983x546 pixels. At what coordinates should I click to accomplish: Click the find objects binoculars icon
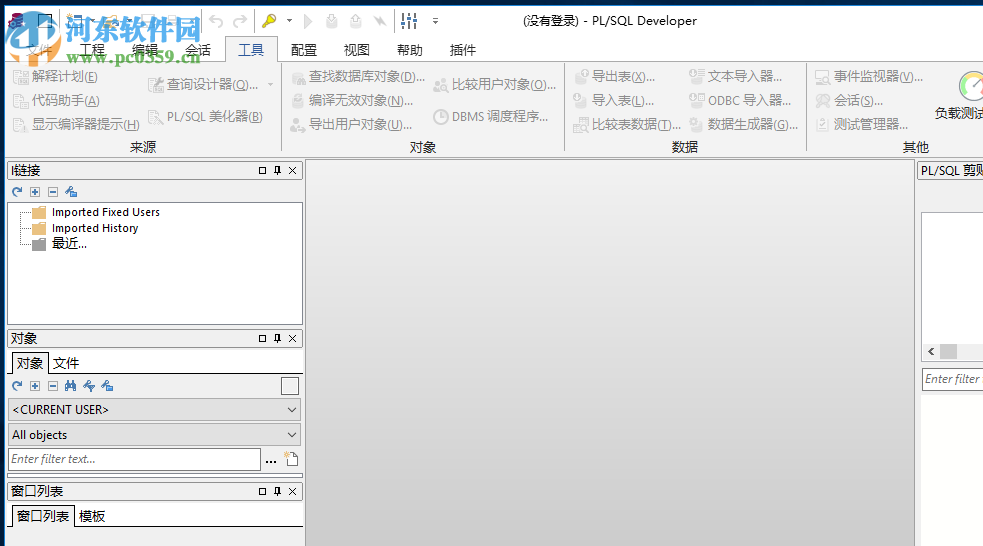pos(70,386)
